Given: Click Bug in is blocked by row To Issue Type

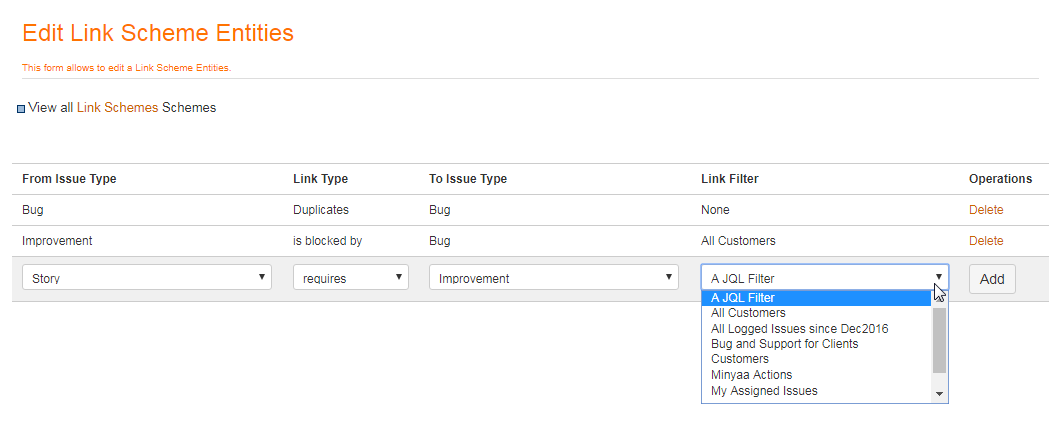Looking at the screenshot, I should pyautogui.click(x=440, y=241).
